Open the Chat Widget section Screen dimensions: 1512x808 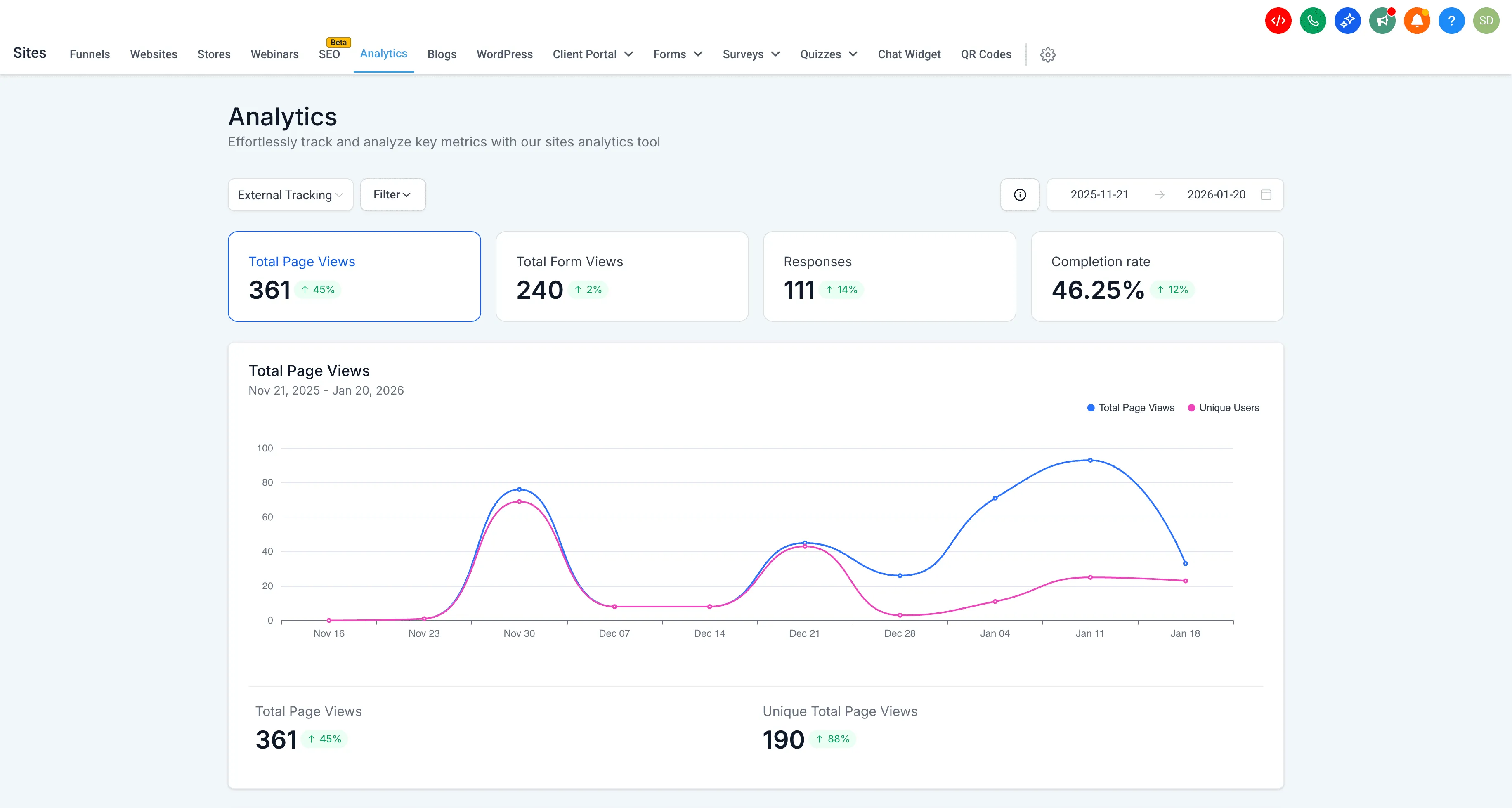click(x=909, y=54)
